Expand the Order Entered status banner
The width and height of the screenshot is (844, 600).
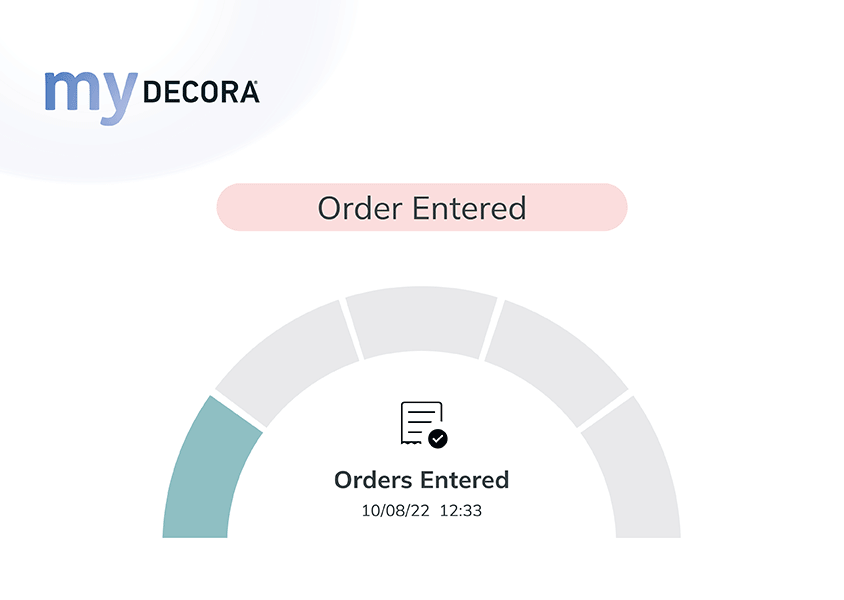click(421, 207)
